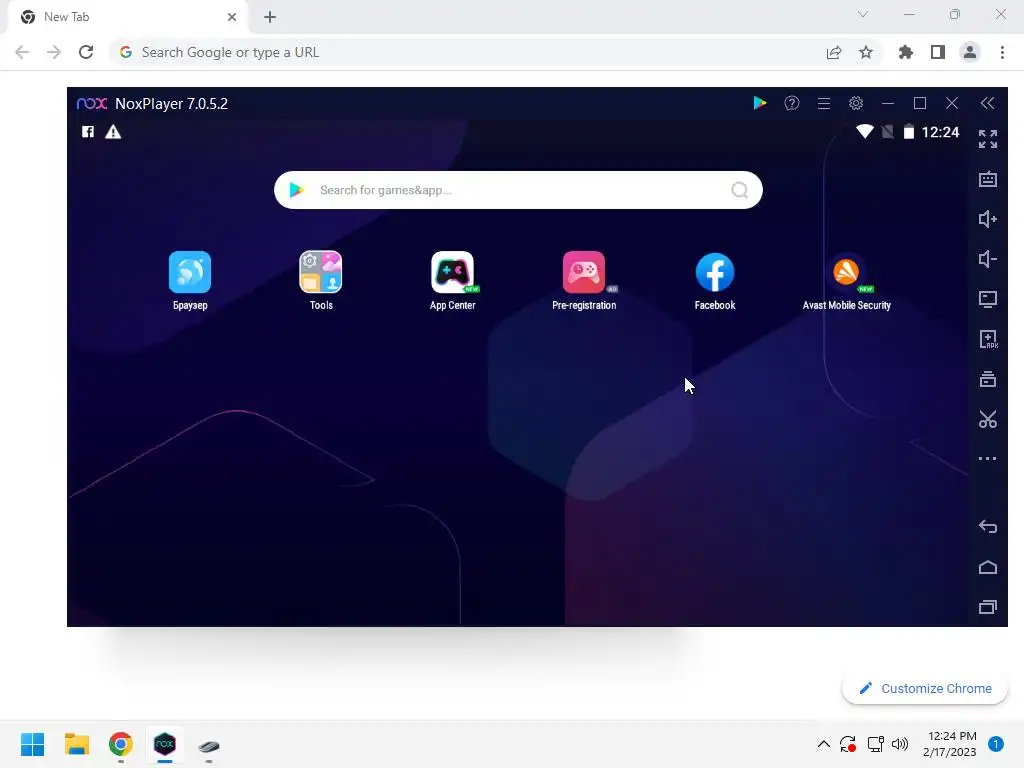The image size is (1024, 768).
Task: Select the Chrome New Tab tab
Action: (x=129, y=17)
